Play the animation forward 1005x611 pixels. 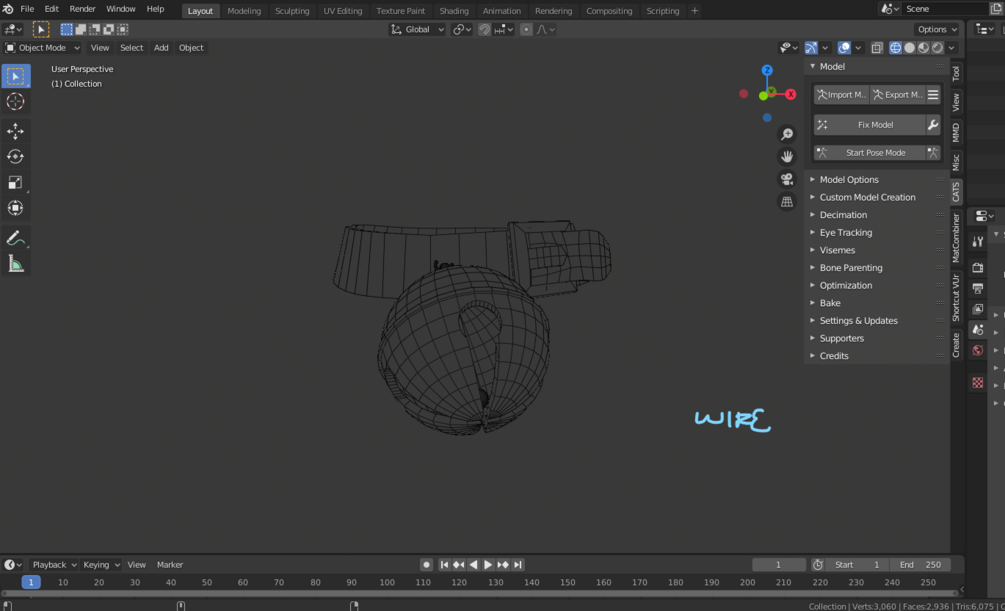488,565
